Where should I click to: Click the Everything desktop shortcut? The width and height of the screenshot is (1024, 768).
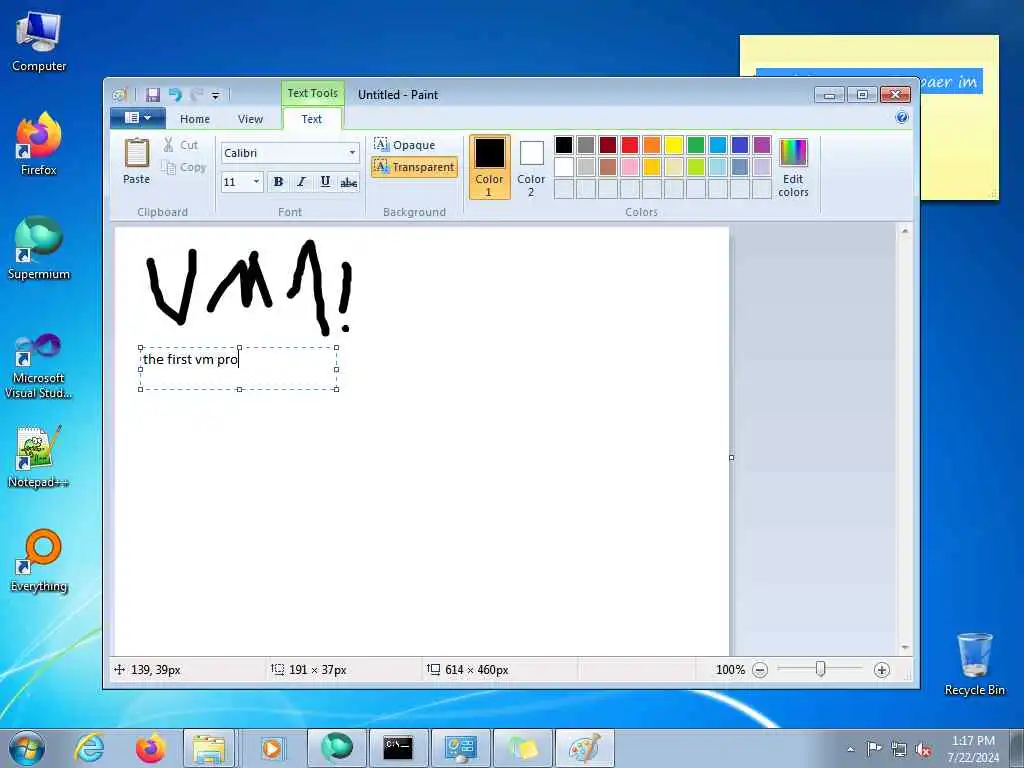(x=39, y=560)
